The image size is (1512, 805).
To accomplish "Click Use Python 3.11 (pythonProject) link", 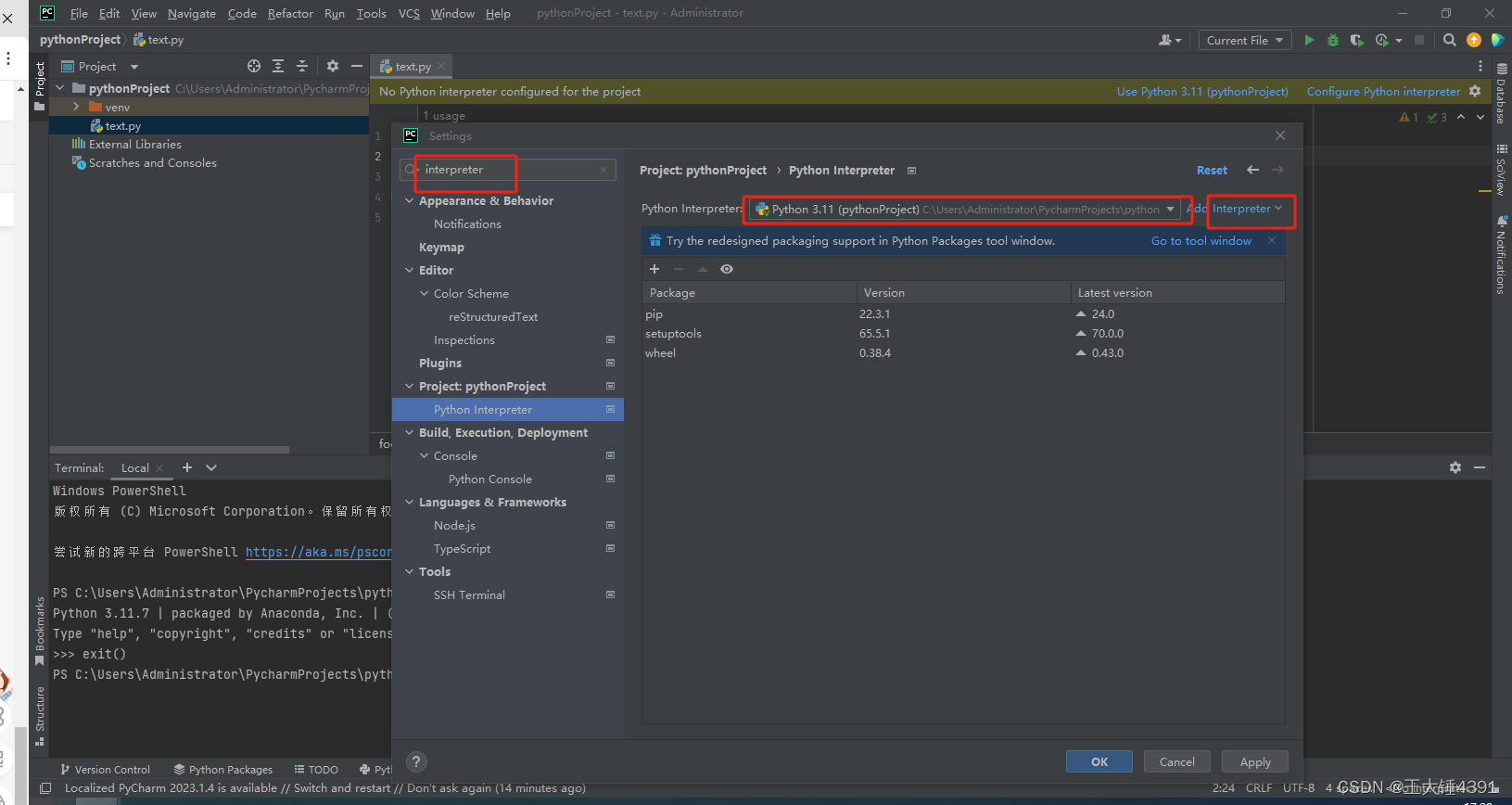I will click(1202, 91).
